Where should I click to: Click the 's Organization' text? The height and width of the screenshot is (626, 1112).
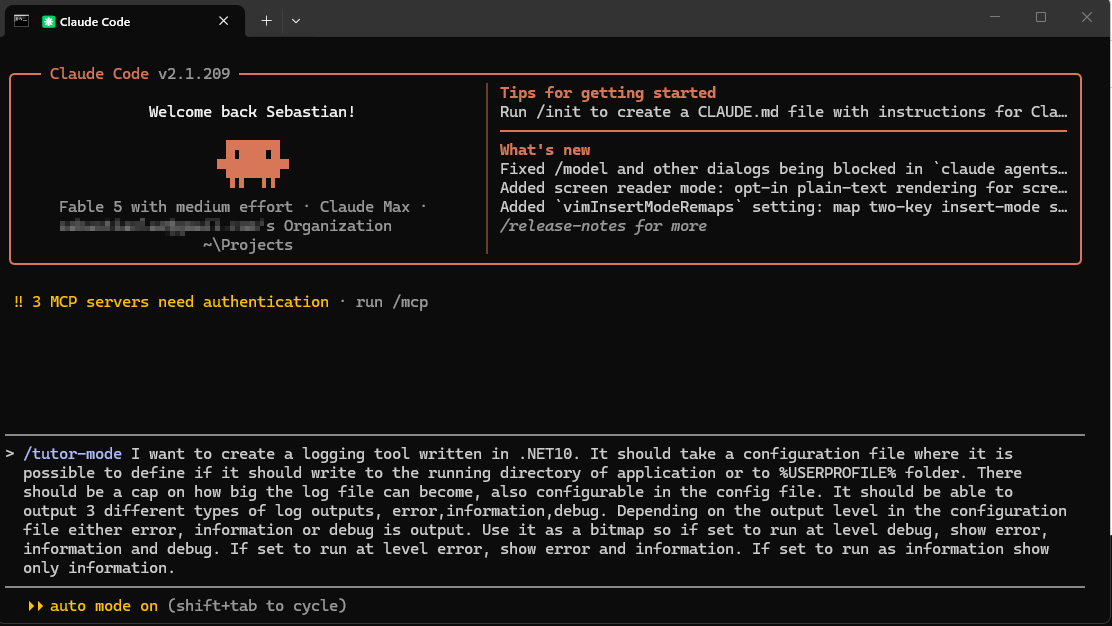coord(328,226)
